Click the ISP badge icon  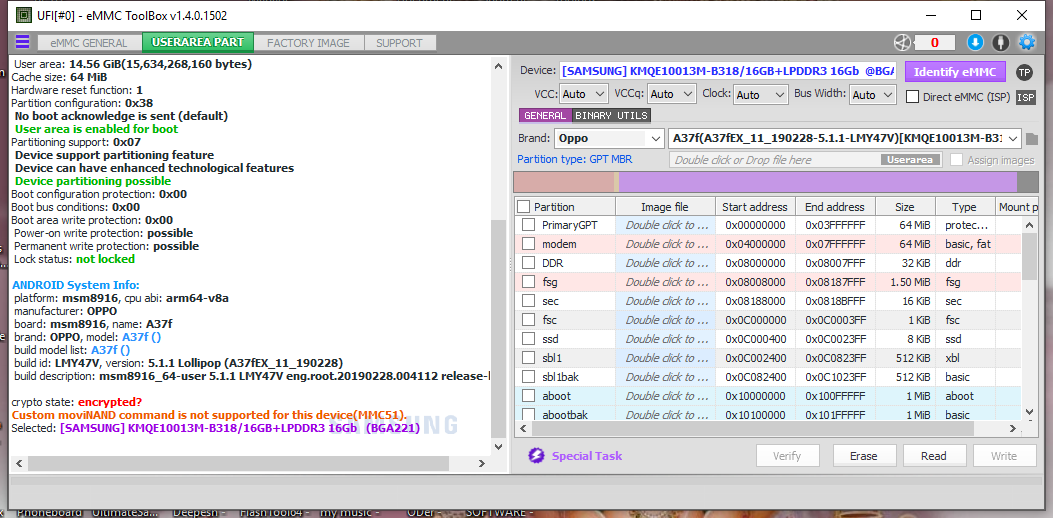[1025, 97]
